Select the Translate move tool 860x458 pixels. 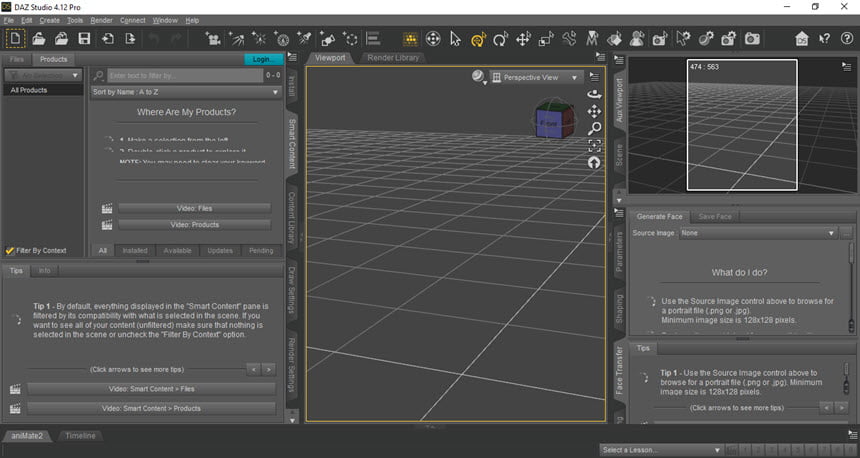click(523, 39)
